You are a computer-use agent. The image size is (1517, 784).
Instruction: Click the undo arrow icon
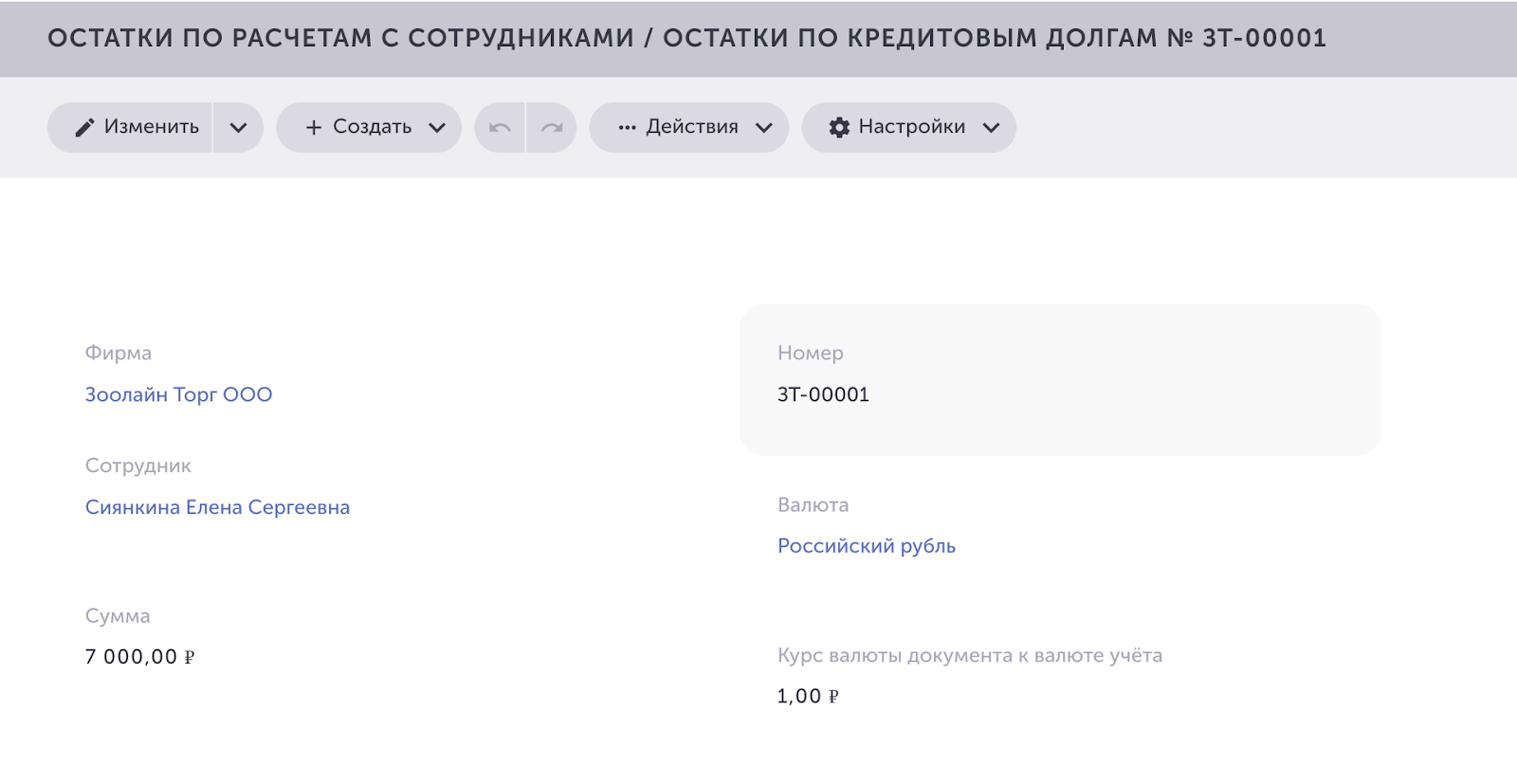click(x=500, y=127)
